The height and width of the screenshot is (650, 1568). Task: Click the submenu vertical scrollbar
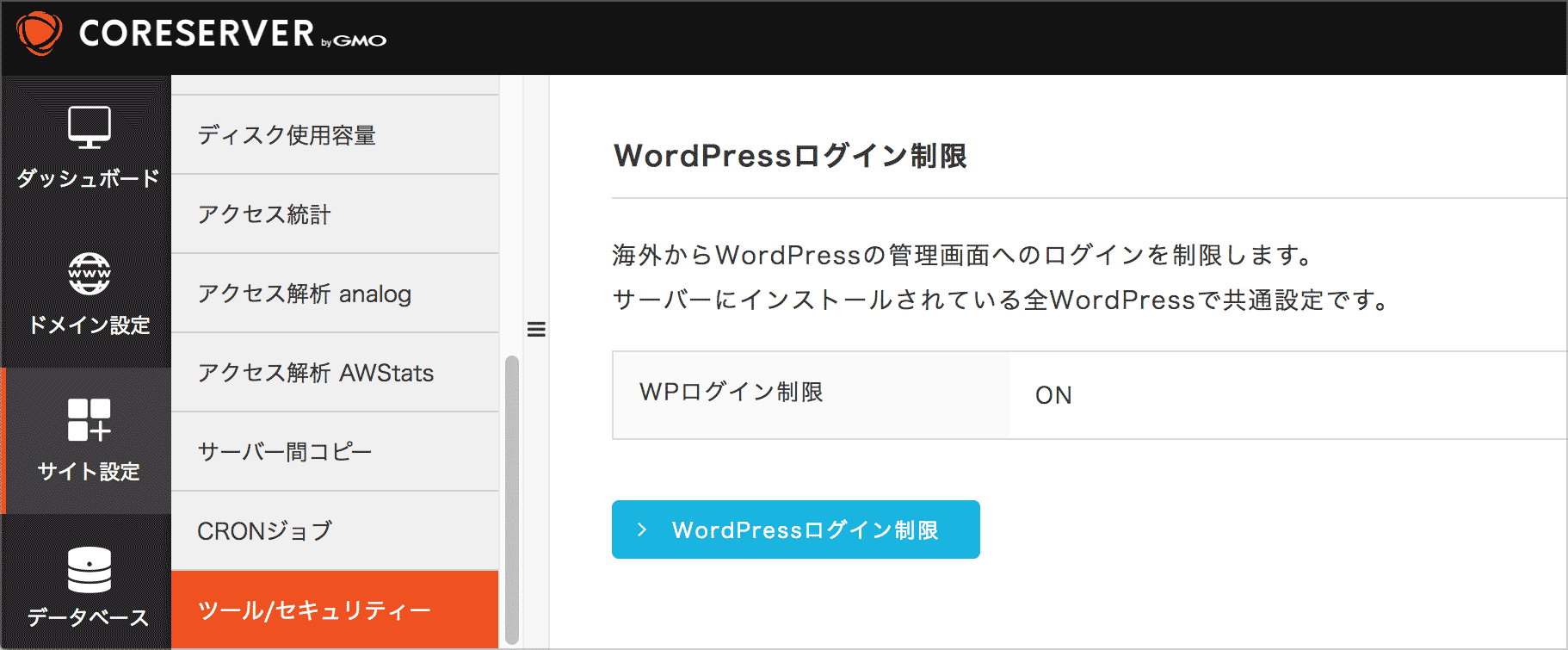point(512,499)
